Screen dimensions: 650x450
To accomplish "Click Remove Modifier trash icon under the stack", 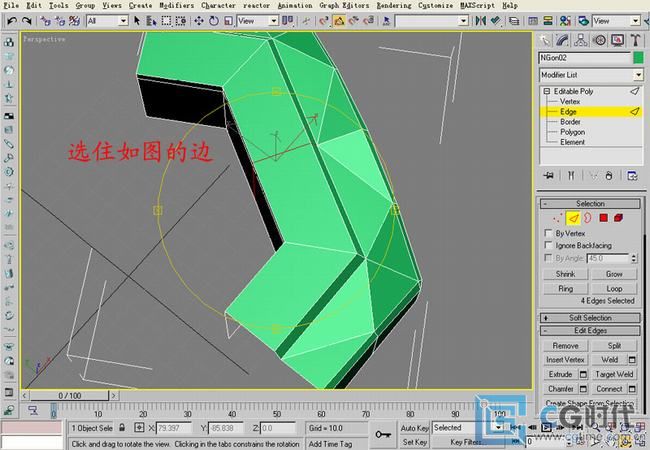I will [609, 175].
